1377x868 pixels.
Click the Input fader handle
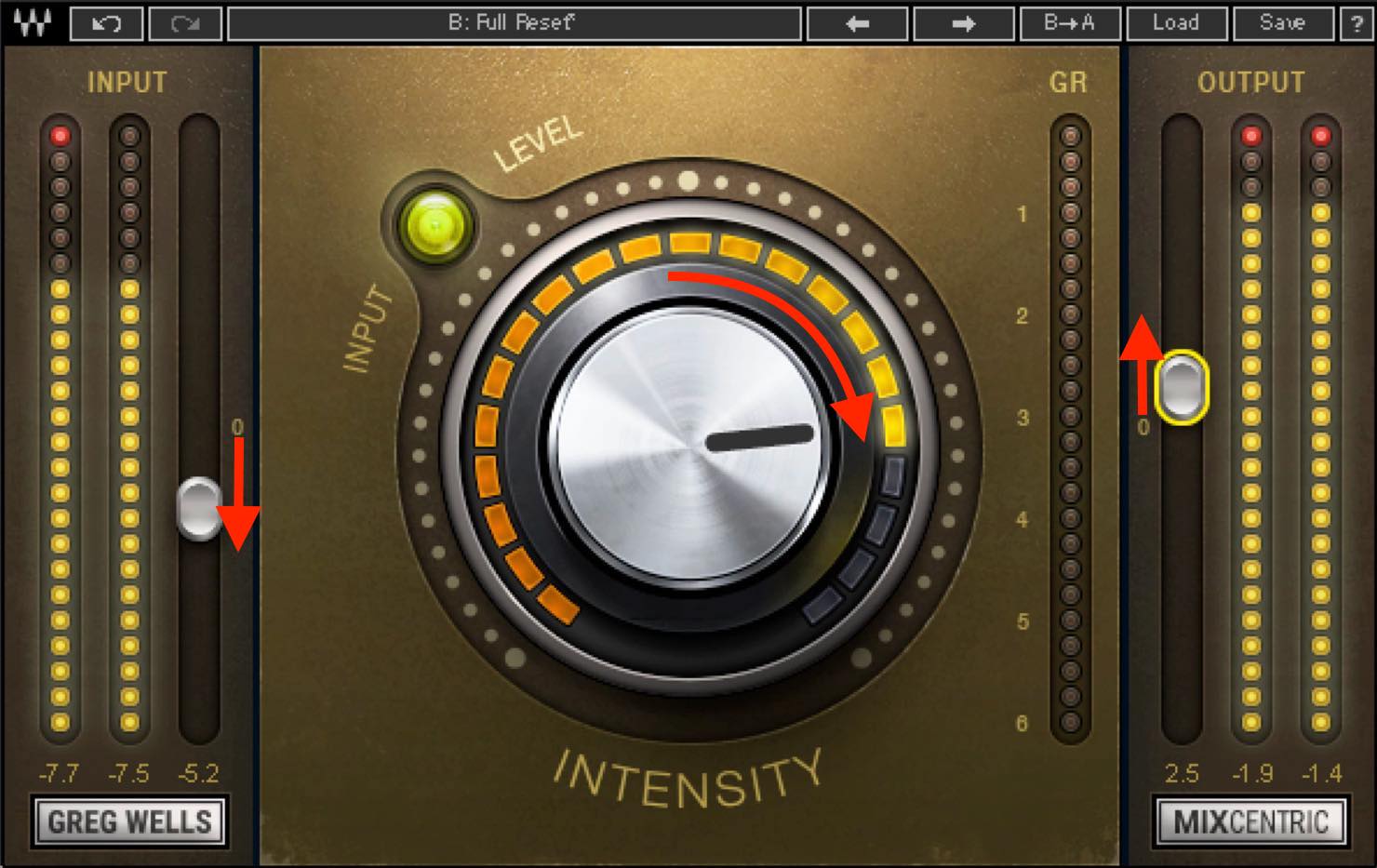coord(198,508)
